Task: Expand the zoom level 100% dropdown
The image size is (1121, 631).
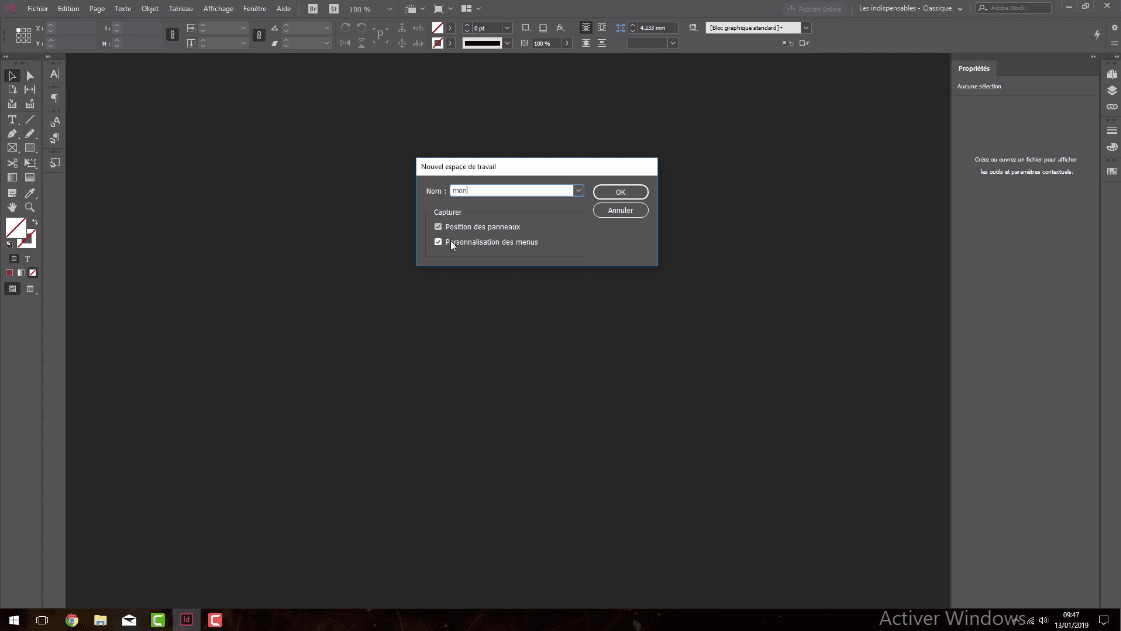Action: [x=389, y=8]
